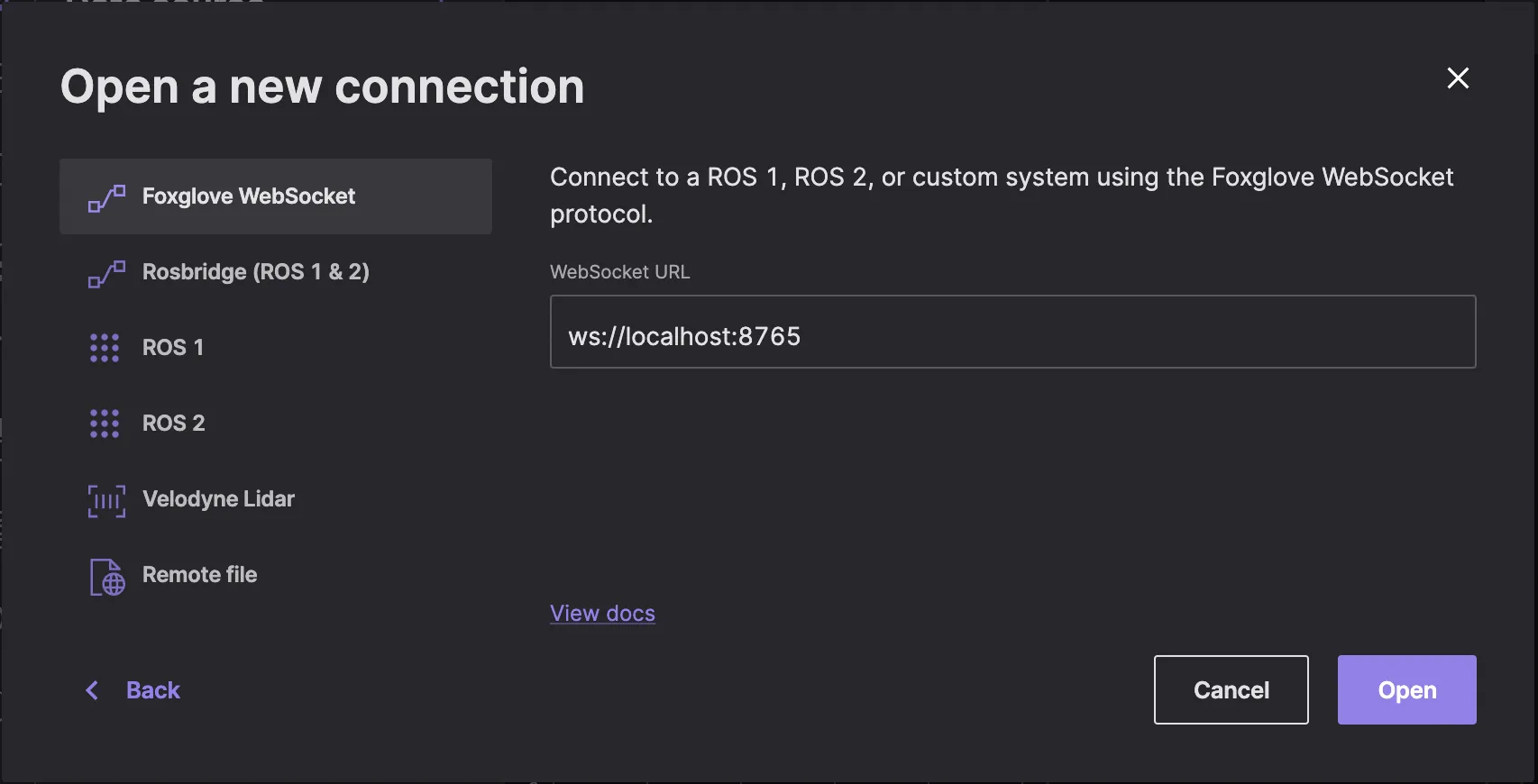Image resolution: width=1538 pixels, height=784 pixels.
Task: Click the WebSocket URL field label
Action: pos(620,272)
